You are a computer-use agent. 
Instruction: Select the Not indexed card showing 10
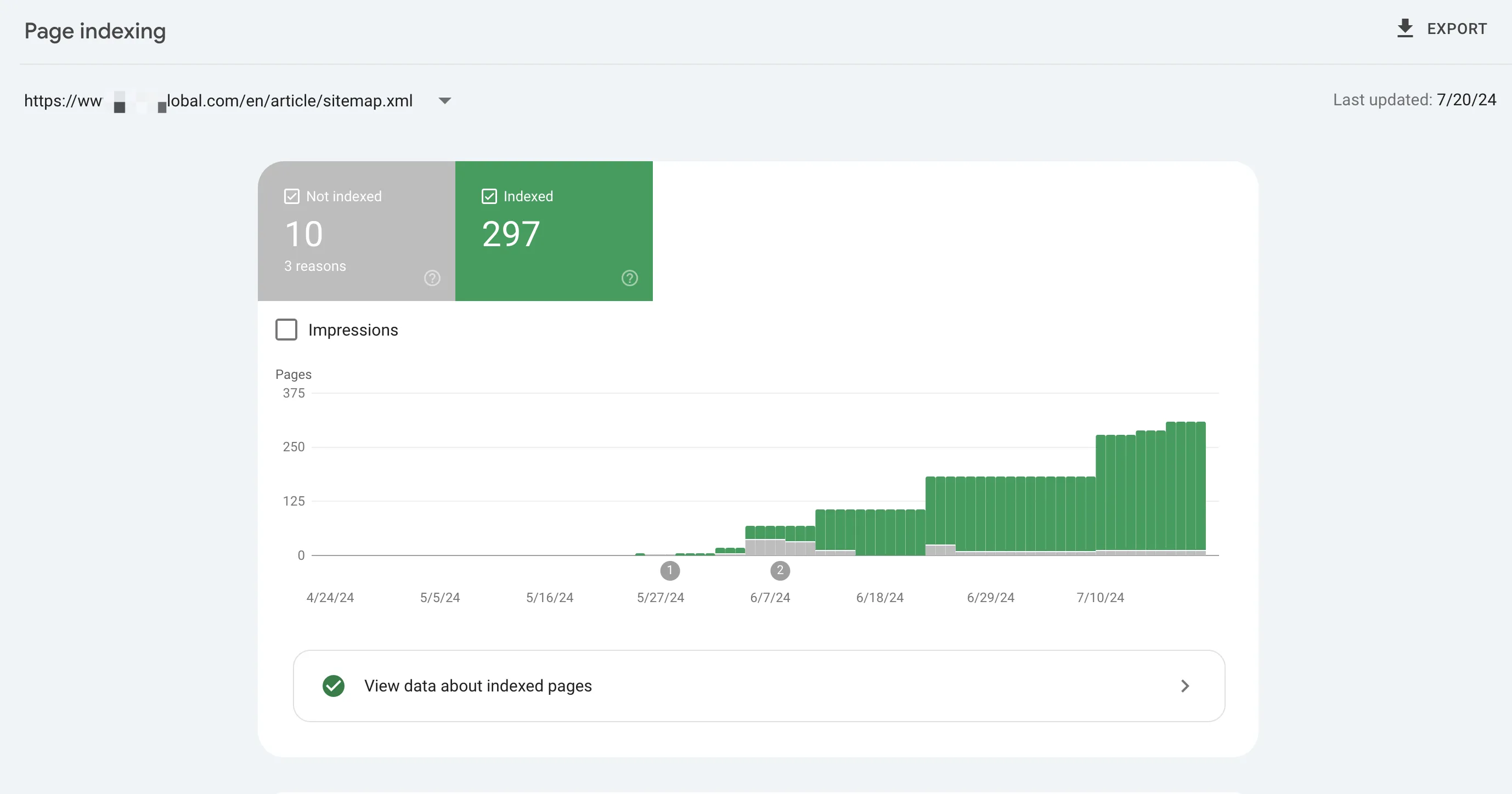point(356,231)
